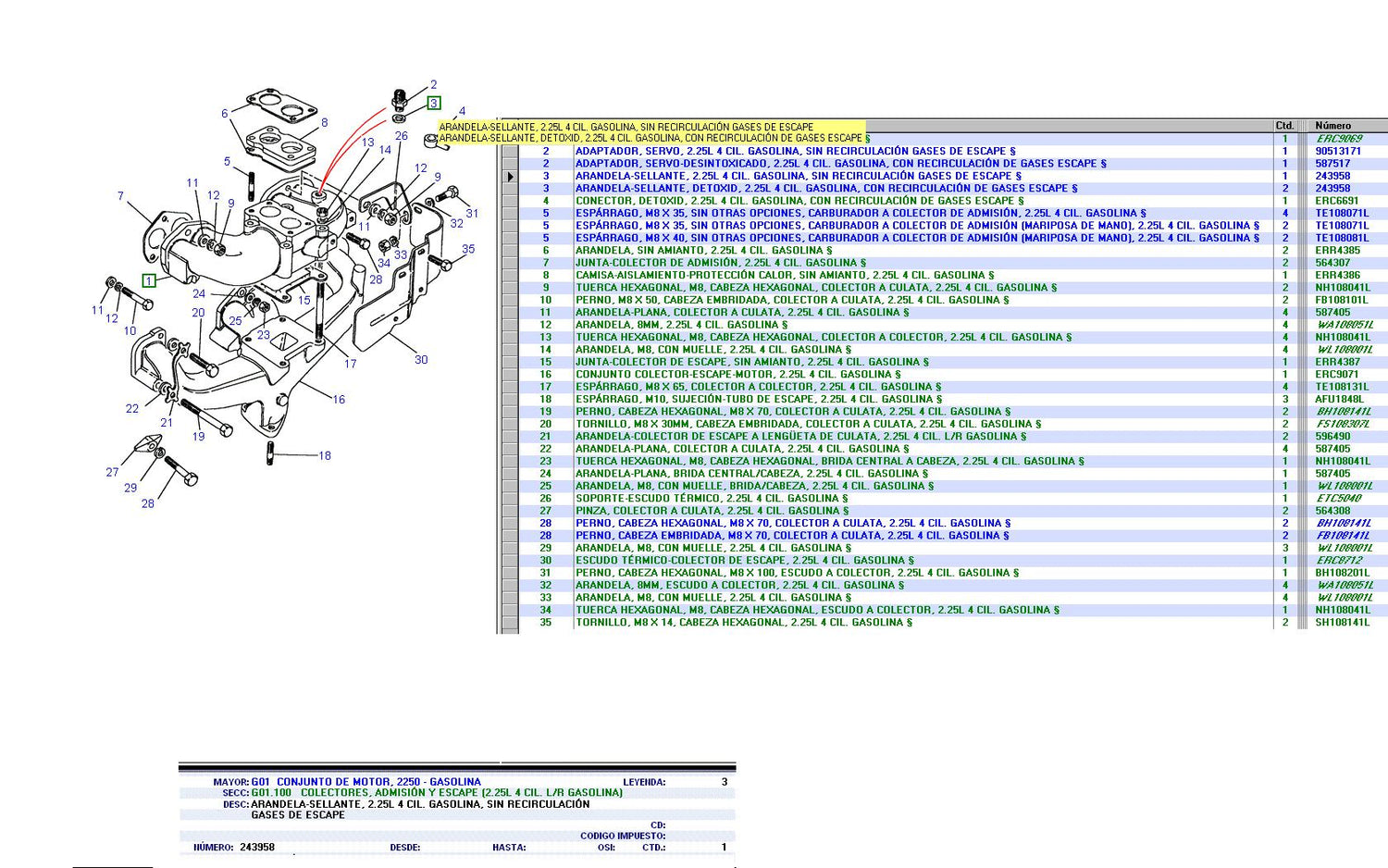The height and width of the screenshot is (868, 1388).
Task: Open part number SH108141L link
Action: pyautogui.click(x=1342, y=623)
